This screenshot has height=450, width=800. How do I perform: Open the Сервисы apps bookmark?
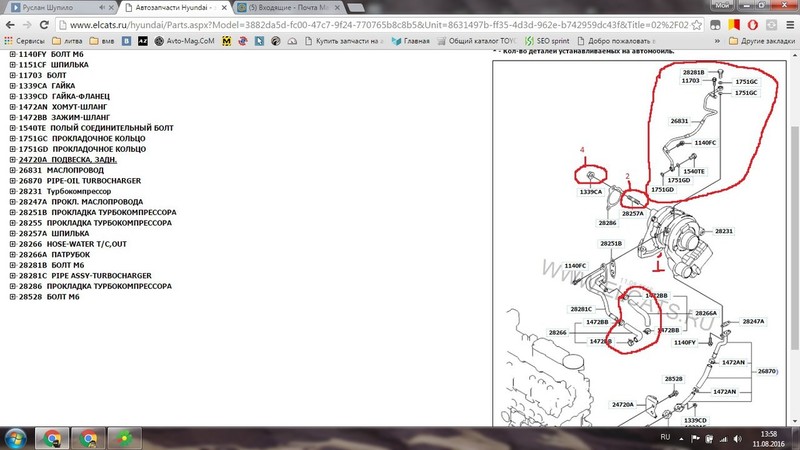tap(30, 41)
